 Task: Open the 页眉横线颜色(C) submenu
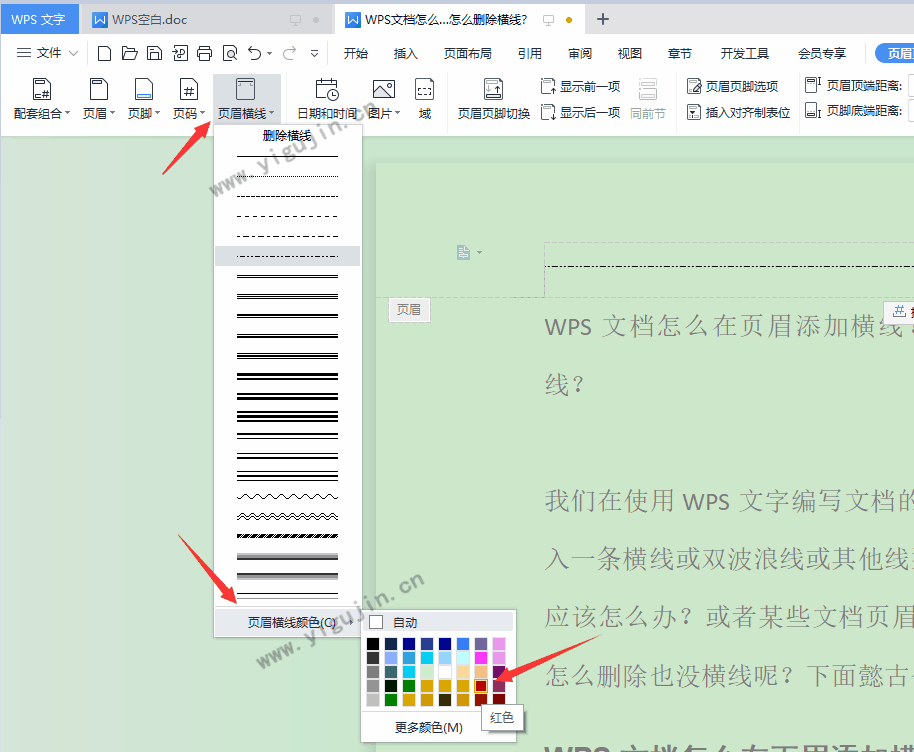click(x=287, y=623)
